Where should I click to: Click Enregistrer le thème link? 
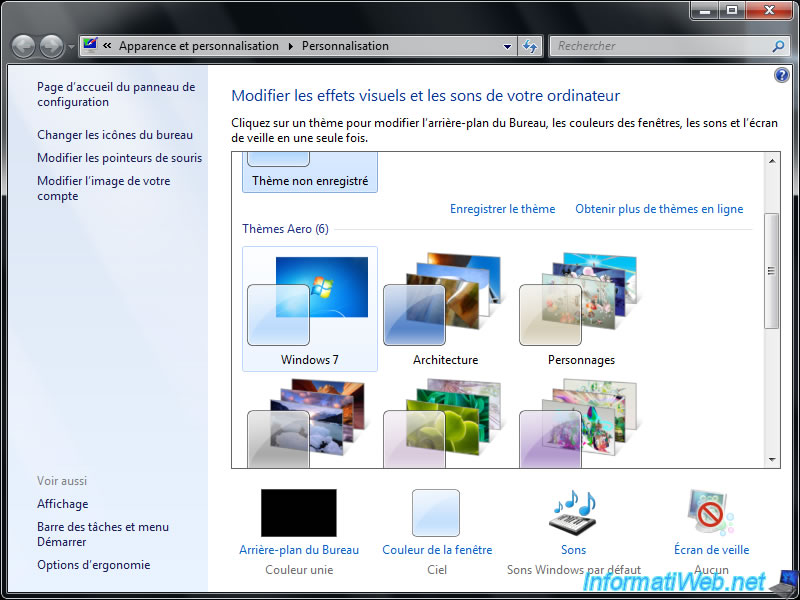click(x=503, y=209)
